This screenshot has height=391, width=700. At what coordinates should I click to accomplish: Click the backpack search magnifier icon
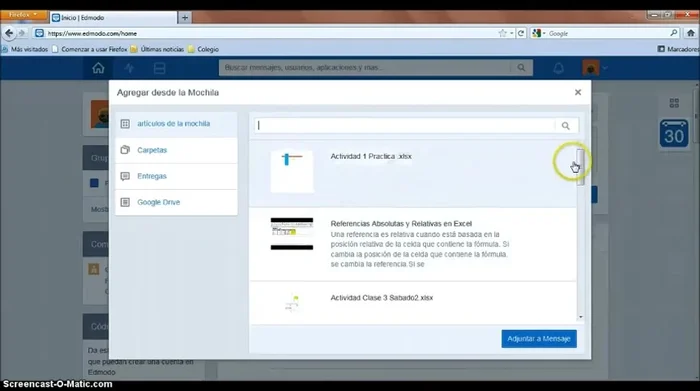point(566,126)
